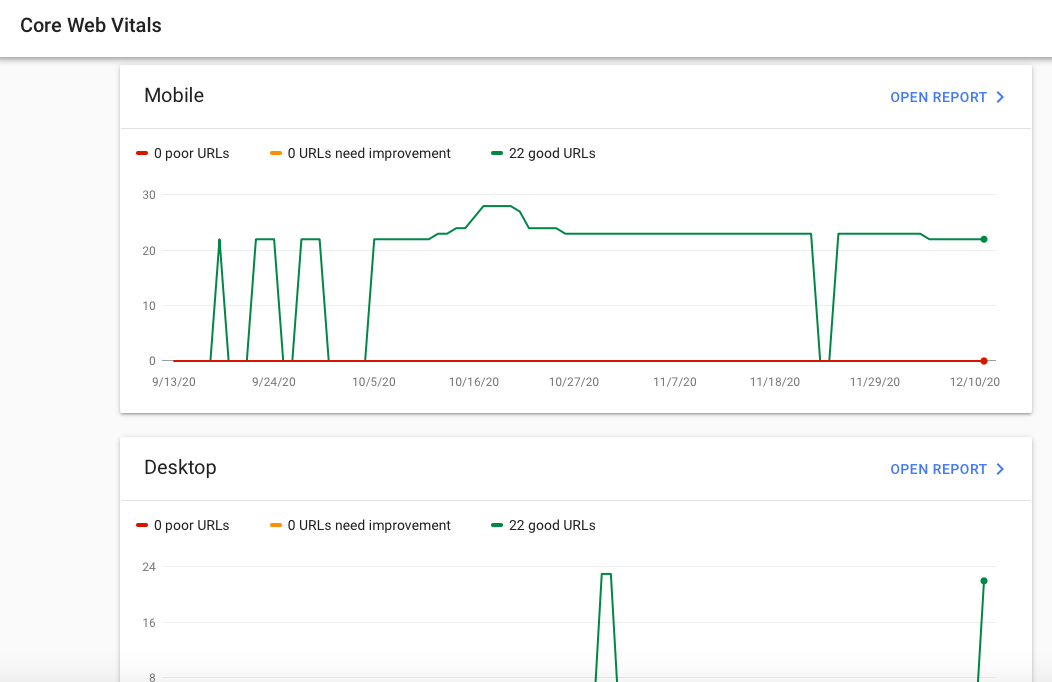Click the green endpoint dot on Mobile chart
The width and height of the screenshot is (1052, 682).
984,239
